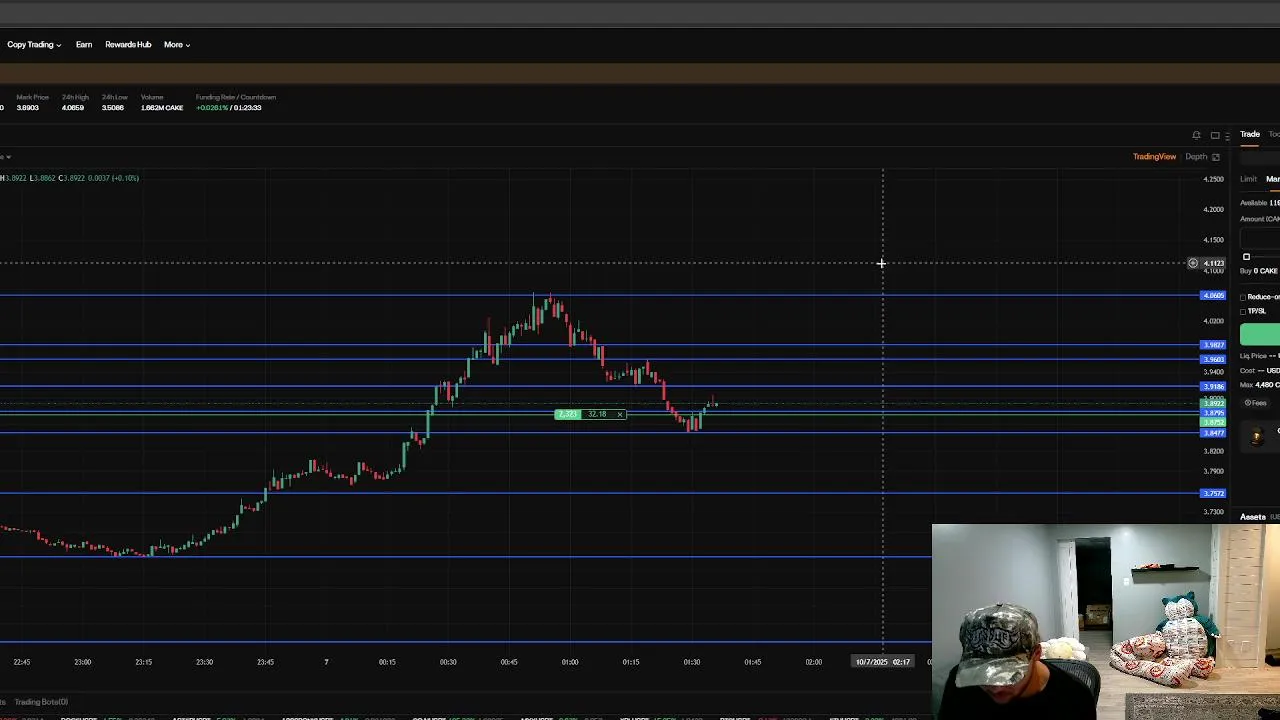Screen dimensions: 1280x720
Task: Click the Funding Rate +0.0261% value
Action: (x=213, y=108)
